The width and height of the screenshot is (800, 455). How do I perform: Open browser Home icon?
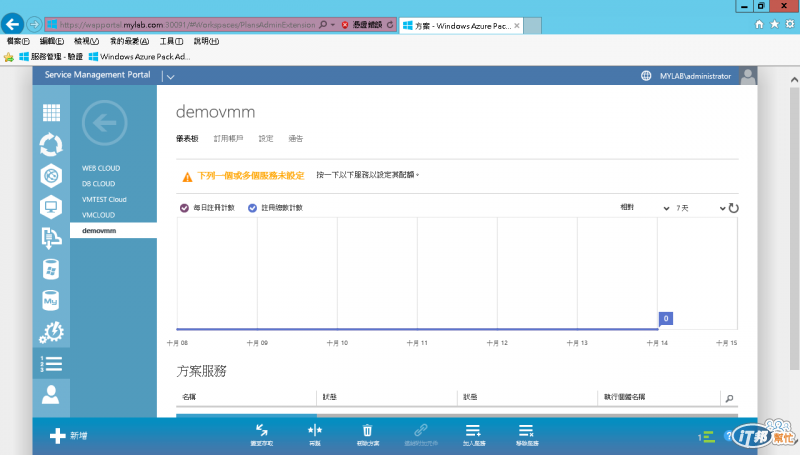point(759,24)
